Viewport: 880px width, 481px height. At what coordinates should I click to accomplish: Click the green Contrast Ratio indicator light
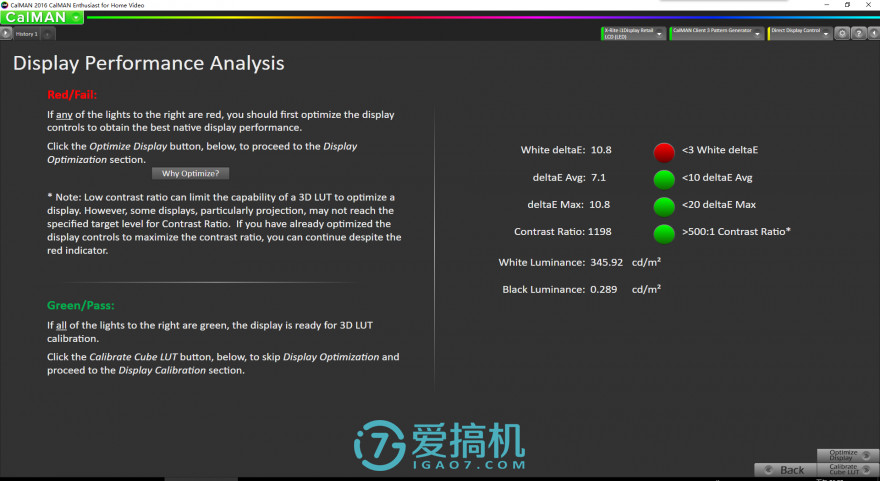point(664,233)
